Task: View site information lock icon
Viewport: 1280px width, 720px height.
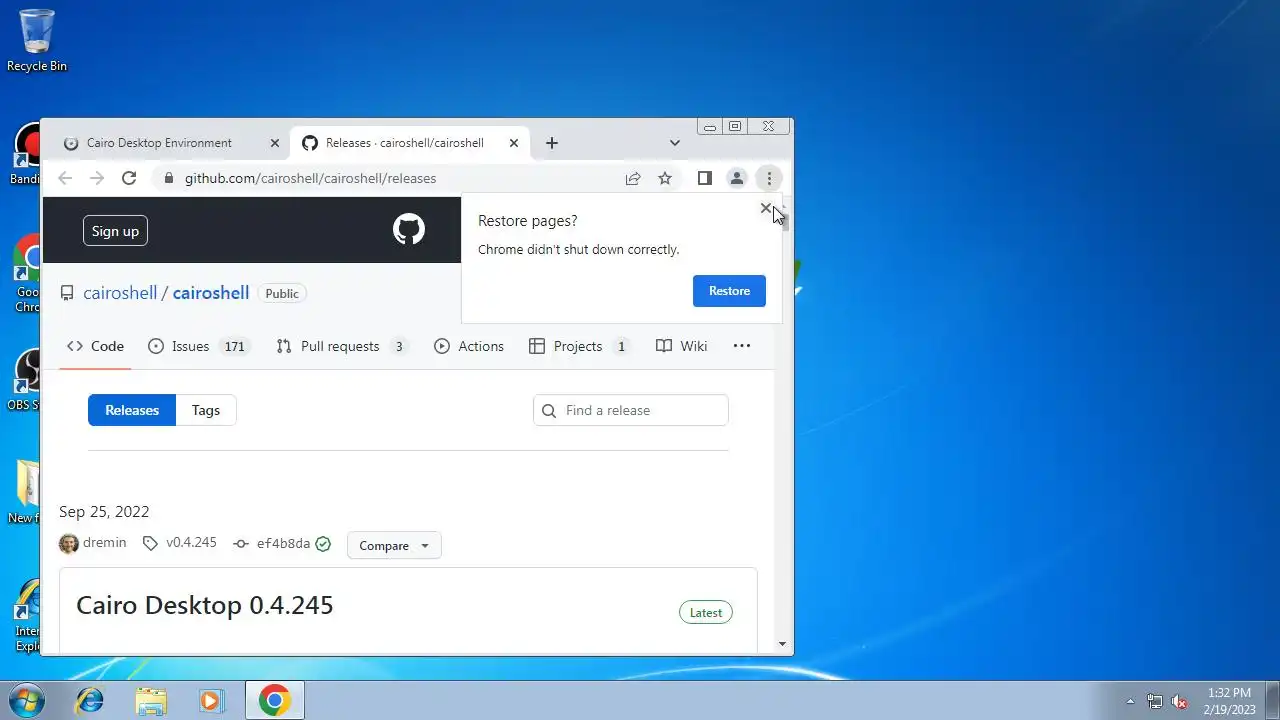Action: (x=168, y=178)
